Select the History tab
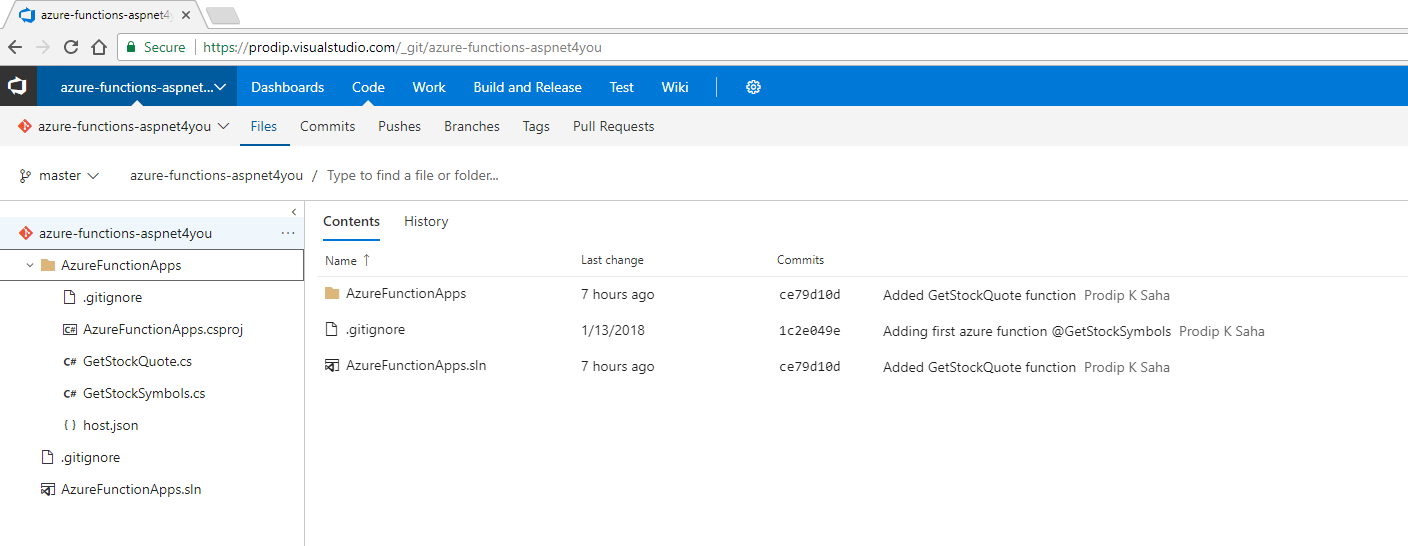The image size is (1408, 546). pos(426,221)
